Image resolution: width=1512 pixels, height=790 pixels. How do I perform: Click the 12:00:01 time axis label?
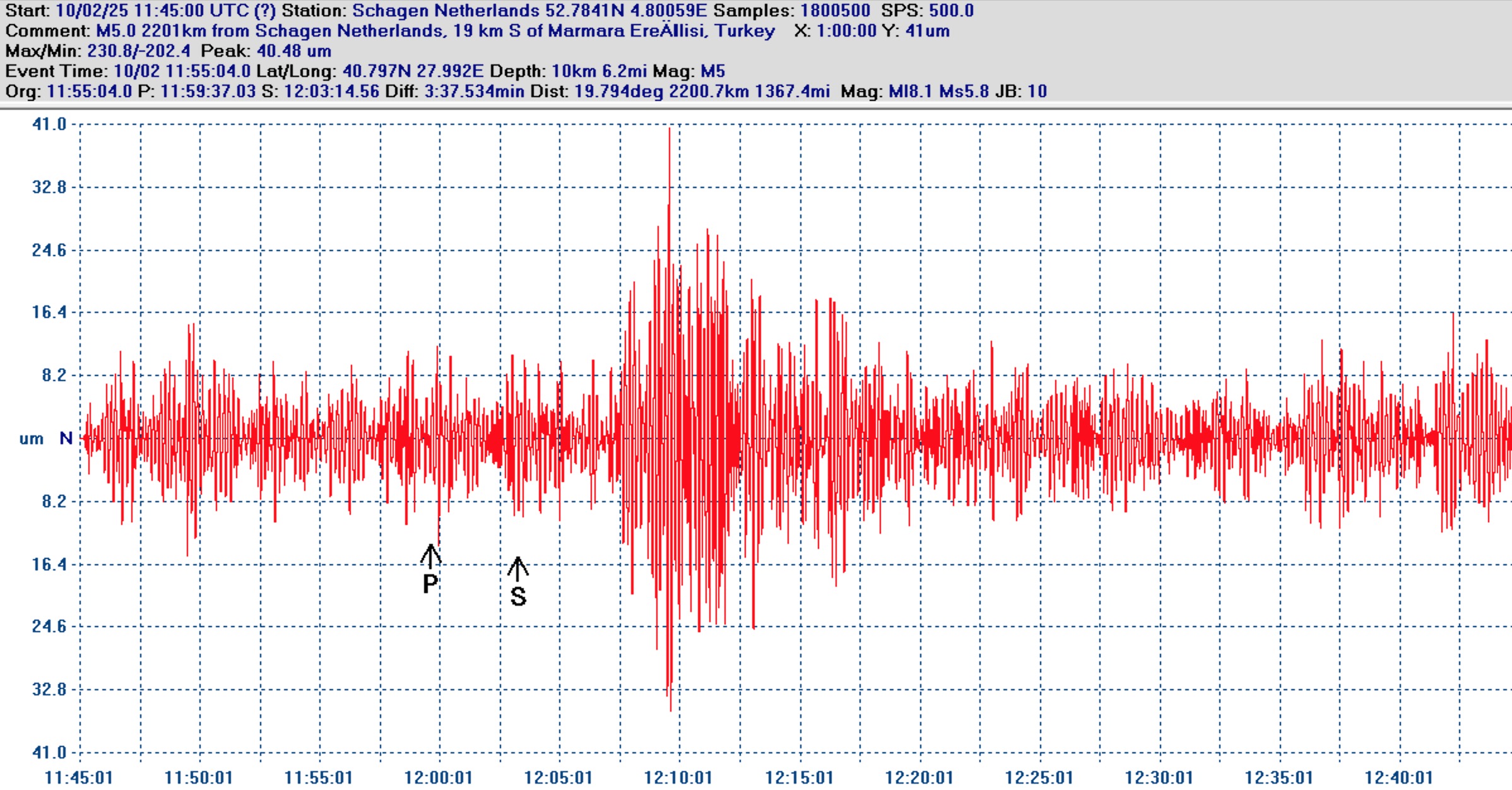pyautogui.click(x=439, y=777)
